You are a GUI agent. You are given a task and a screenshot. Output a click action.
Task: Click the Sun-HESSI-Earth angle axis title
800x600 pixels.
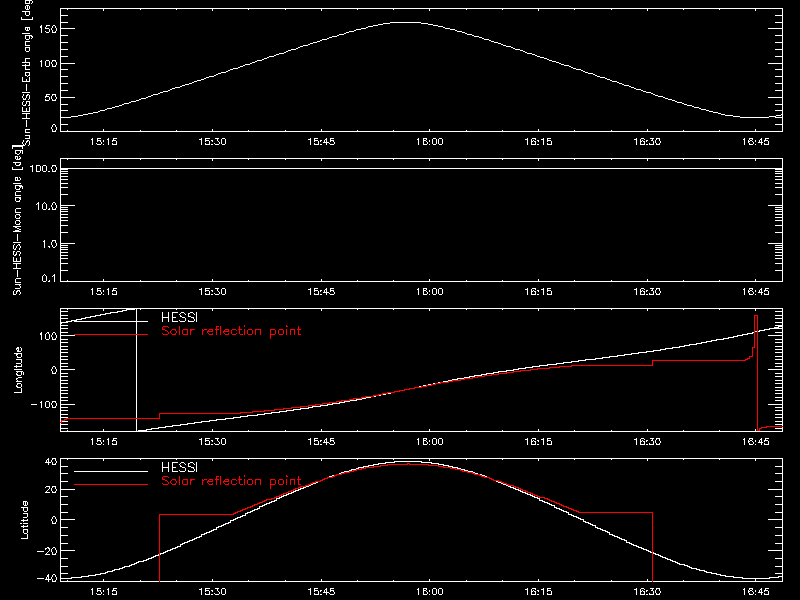point(27,71)
